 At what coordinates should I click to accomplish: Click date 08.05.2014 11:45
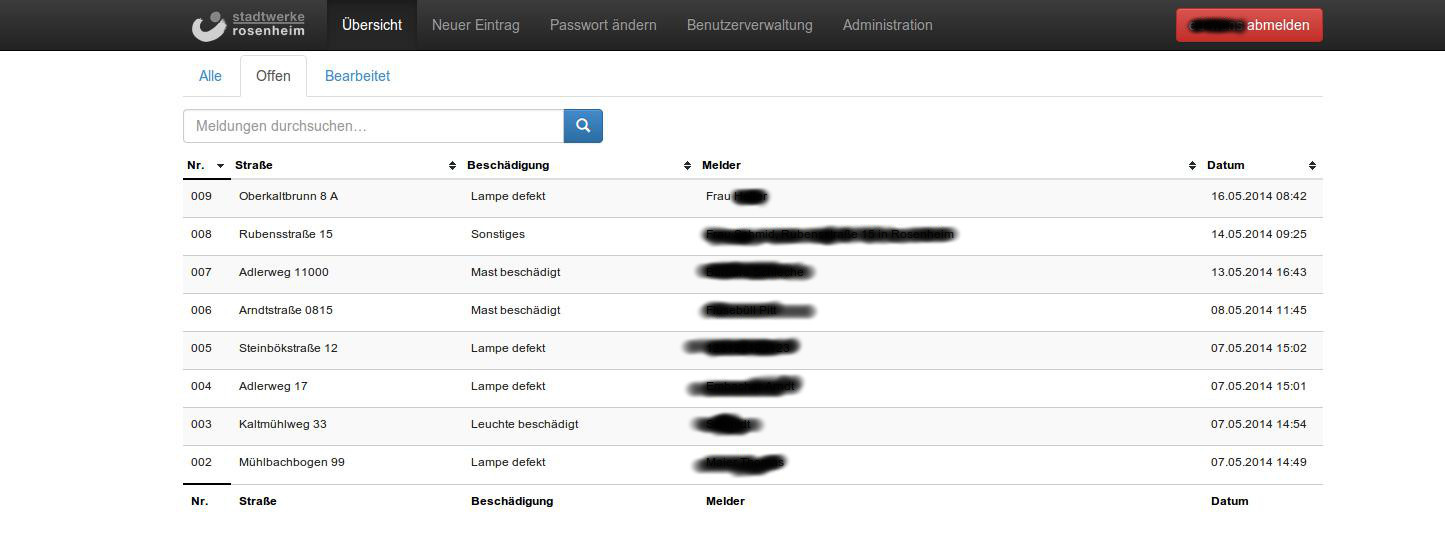[x=1259, y=310]
